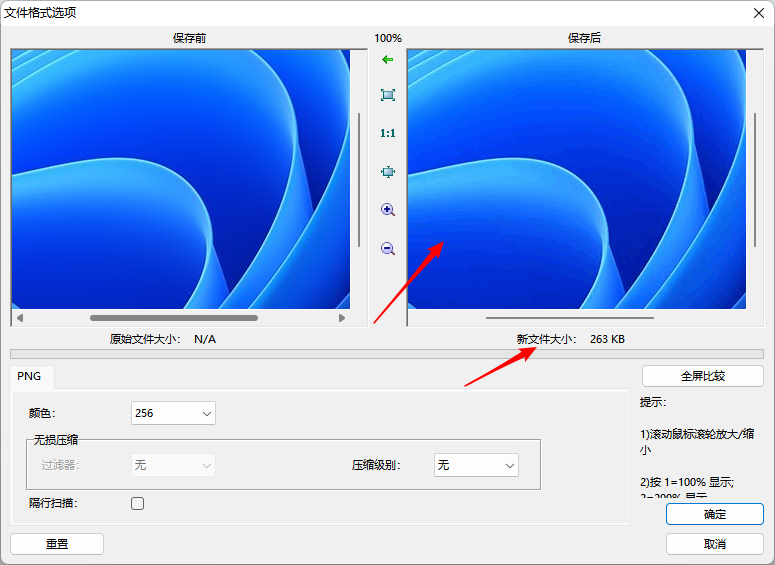
Task: Click the horizontal scrollbar of 保存后 preview
Action: click(570, 318)
